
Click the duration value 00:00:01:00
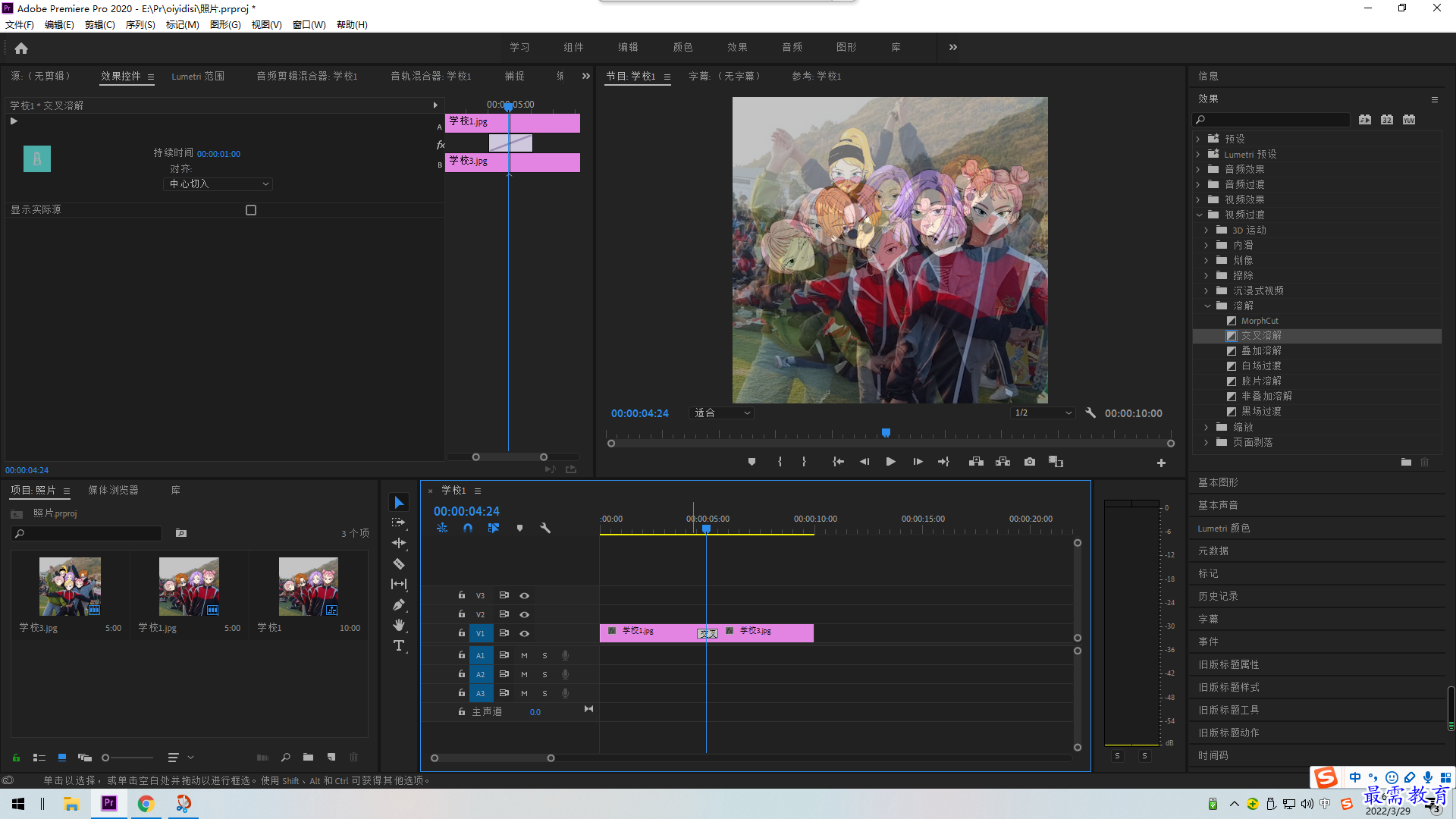(x=218, y=154)
